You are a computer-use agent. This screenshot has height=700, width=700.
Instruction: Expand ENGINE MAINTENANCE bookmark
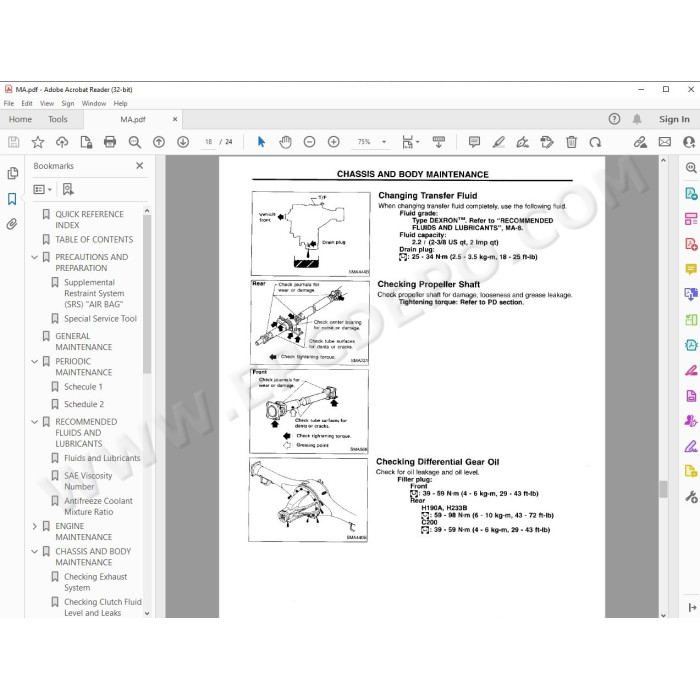click(x=34, y=526)
